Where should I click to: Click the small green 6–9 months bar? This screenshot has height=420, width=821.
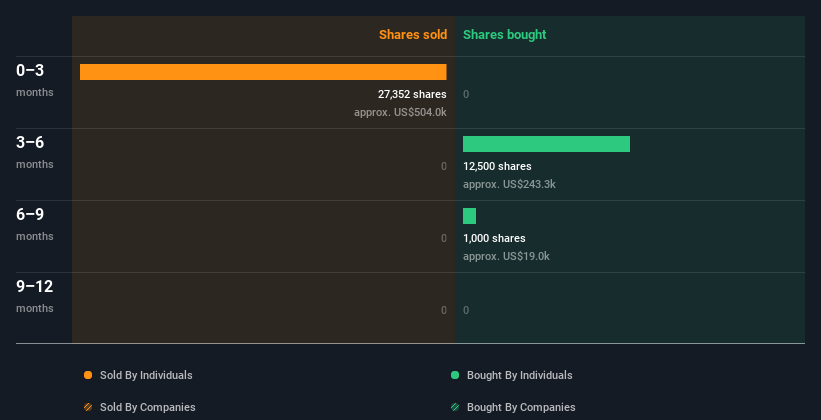coord(469,216)
